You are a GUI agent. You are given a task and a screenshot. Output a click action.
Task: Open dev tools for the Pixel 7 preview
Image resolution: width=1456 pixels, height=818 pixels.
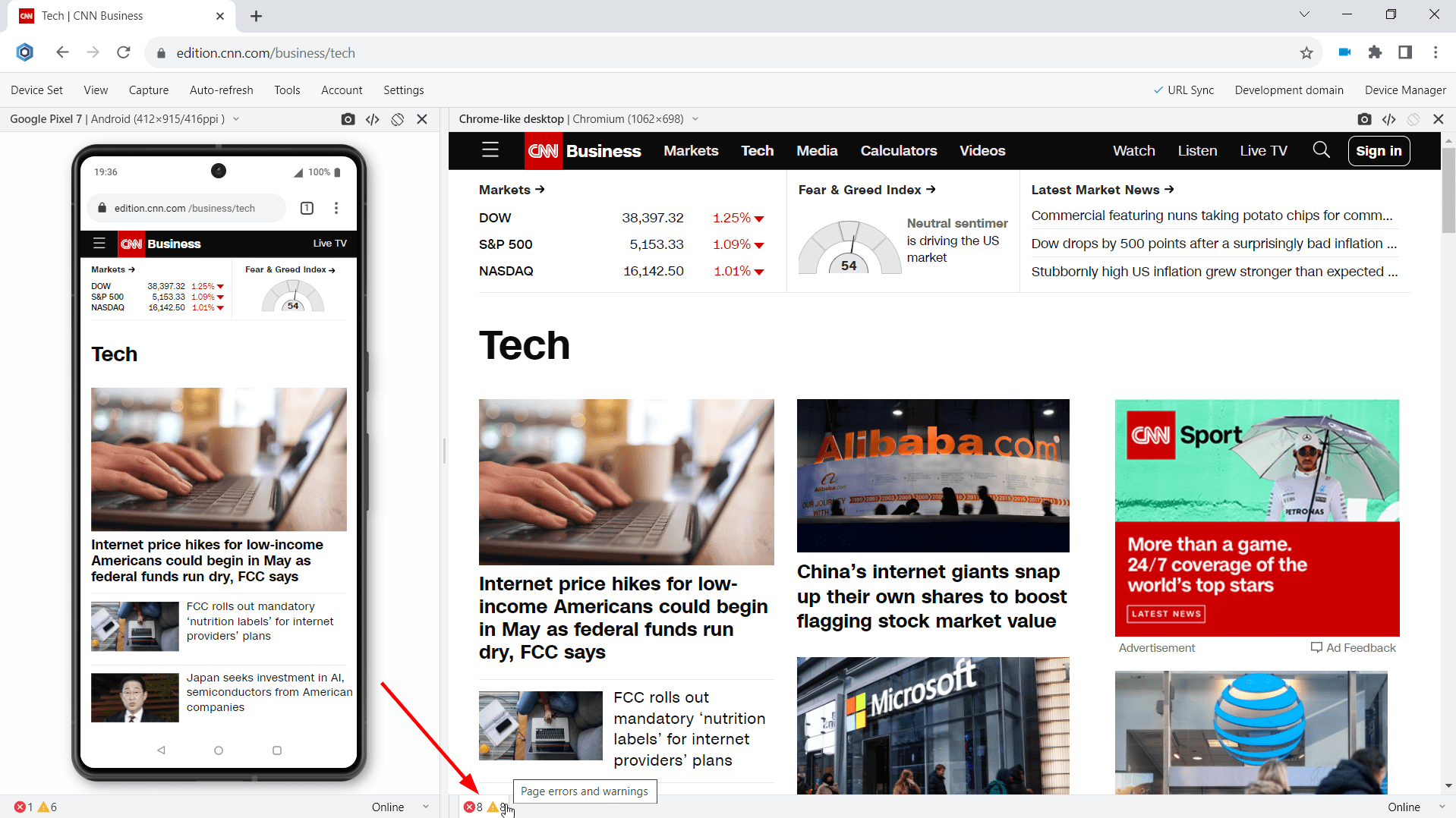(x=372, y=119)
